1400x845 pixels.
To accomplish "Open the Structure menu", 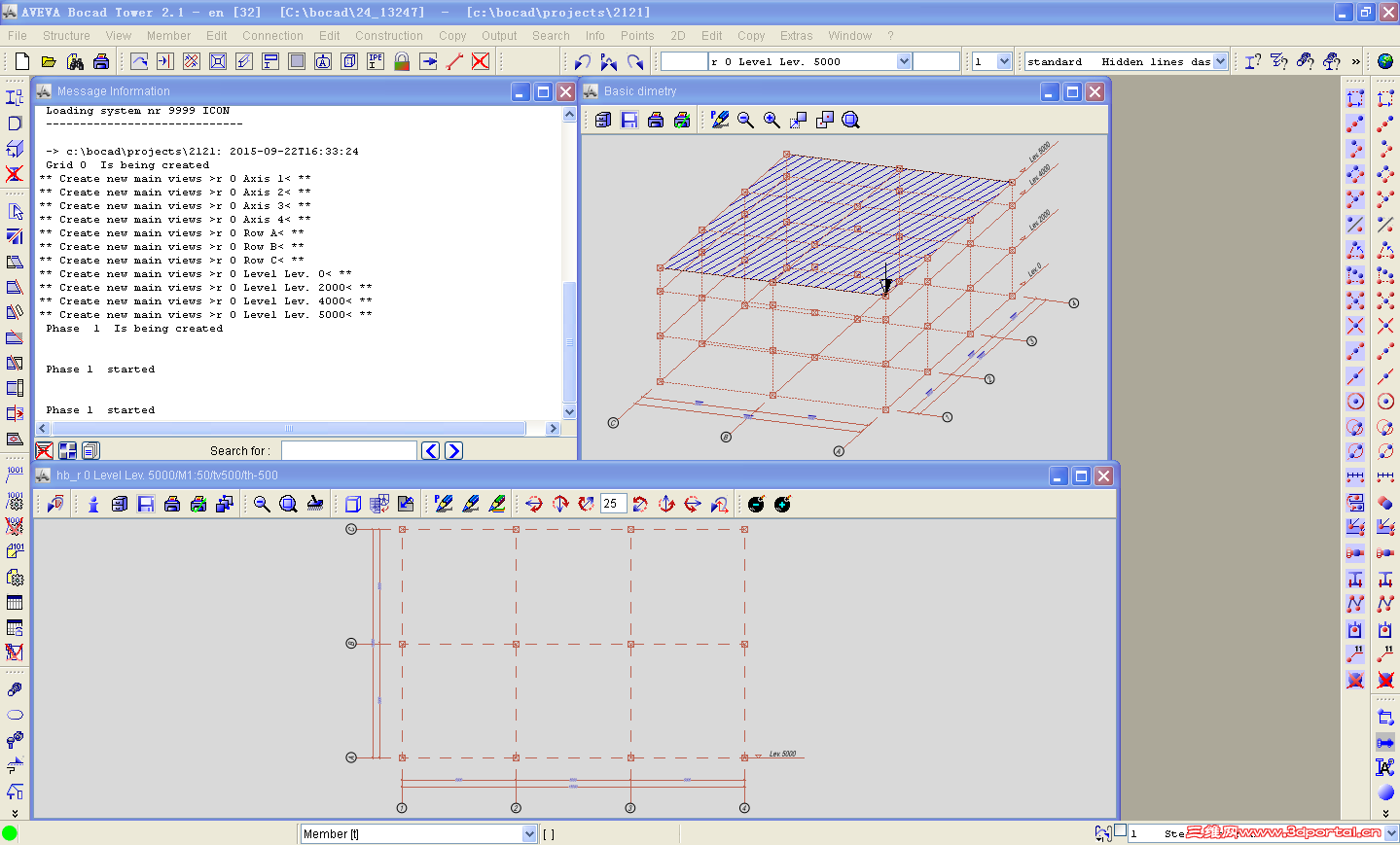I will point(66,36).
